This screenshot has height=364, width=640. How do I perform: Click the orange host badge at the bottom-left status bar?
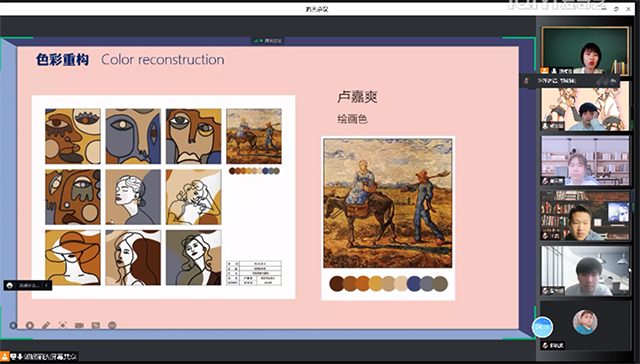(4, 357)
